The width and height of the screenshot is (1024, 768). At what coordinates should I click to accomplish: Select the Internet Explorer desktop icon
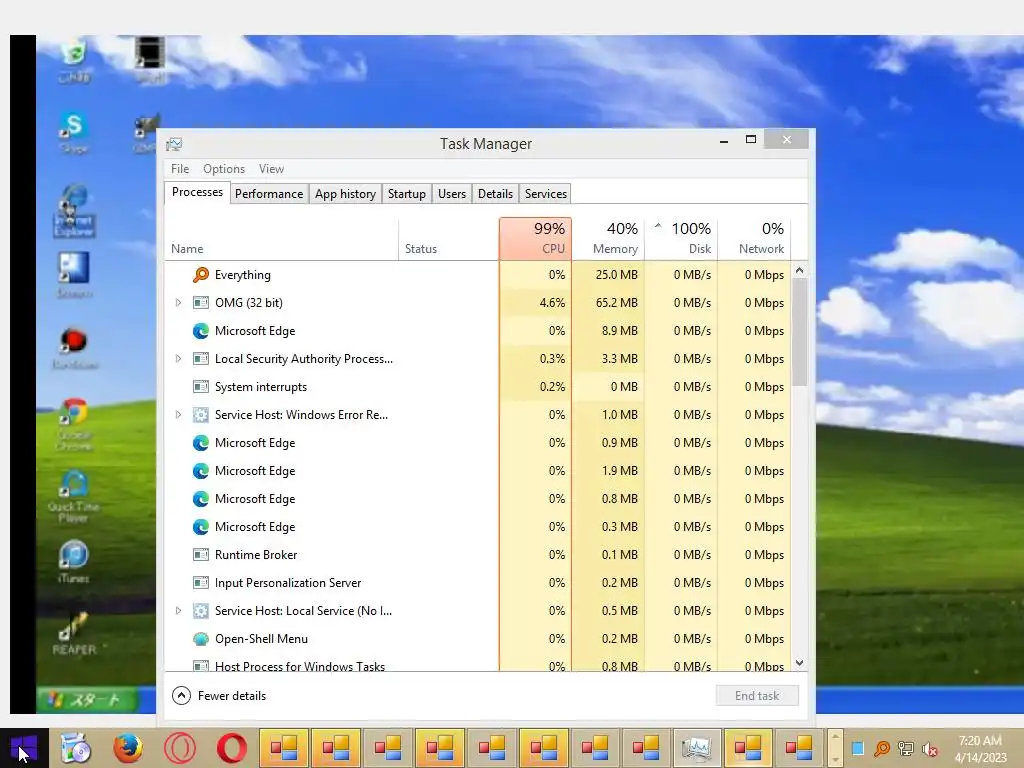coord(74,211)
